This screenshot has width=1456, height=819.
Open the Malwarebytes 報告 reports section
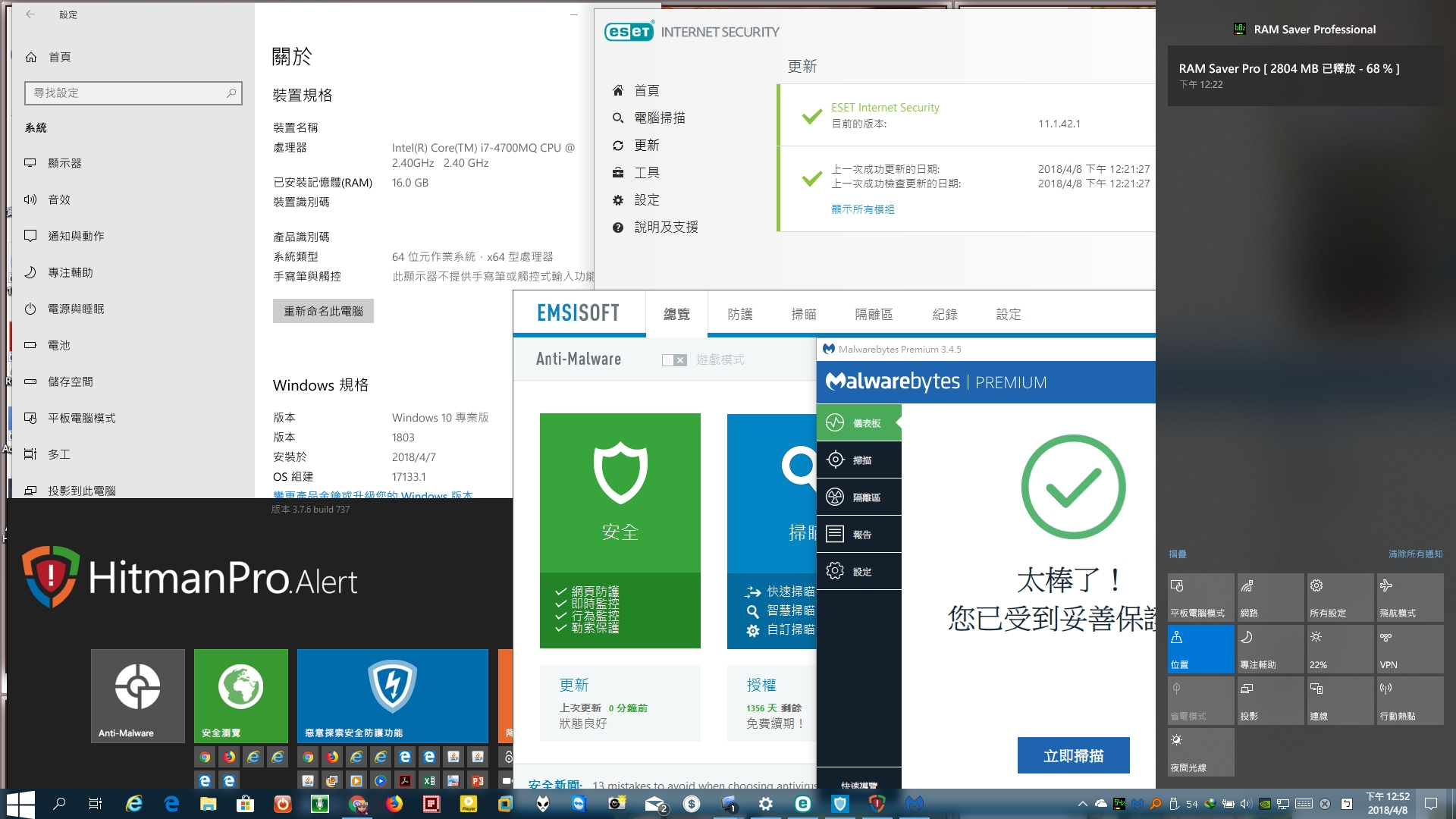pyautogui.click(x=858, y=535)
